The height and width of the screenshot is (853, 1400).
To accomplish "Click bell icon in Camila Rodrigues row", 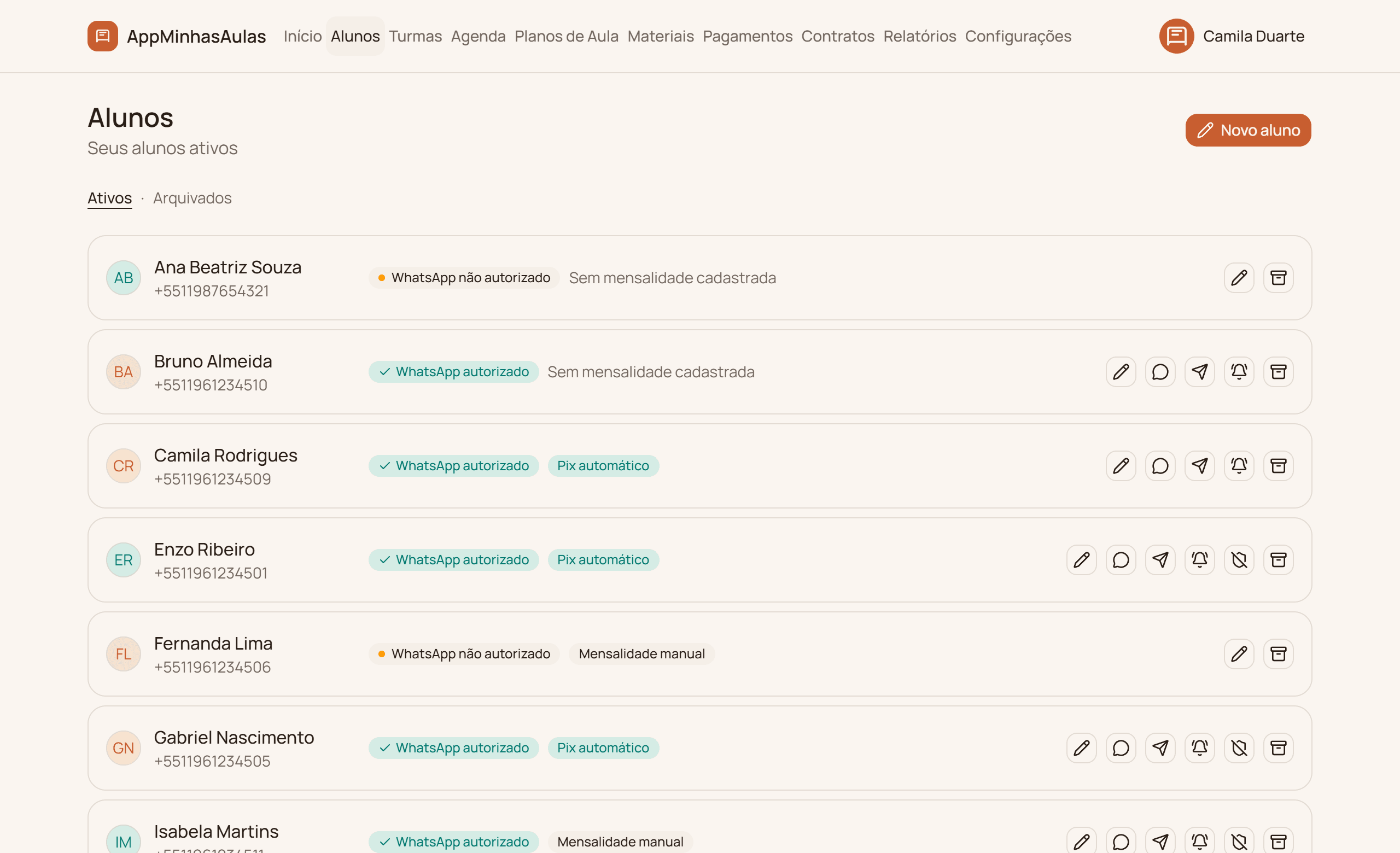I will 1239,466.
